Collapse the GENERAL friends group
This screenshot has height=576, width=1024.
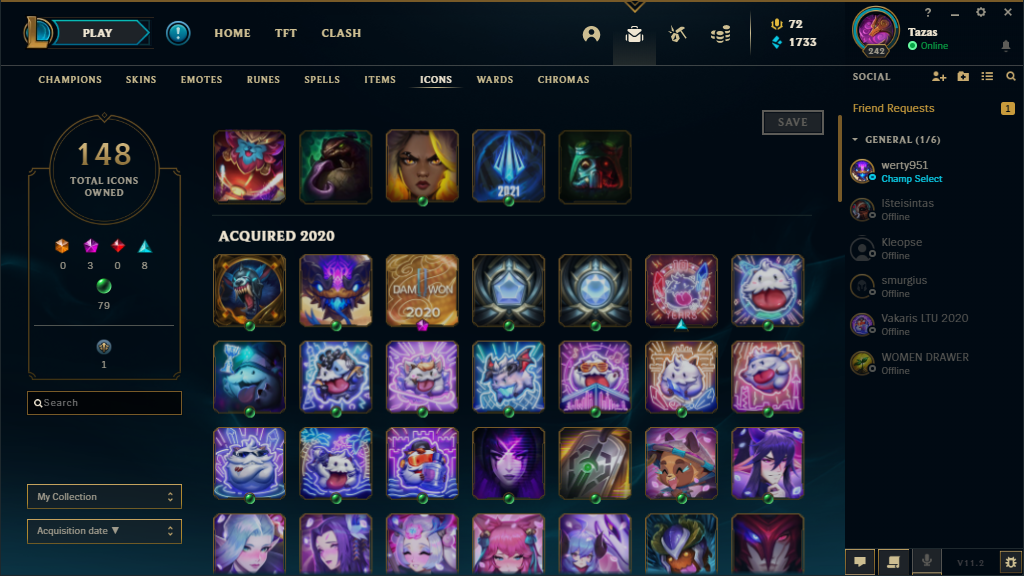856,140
